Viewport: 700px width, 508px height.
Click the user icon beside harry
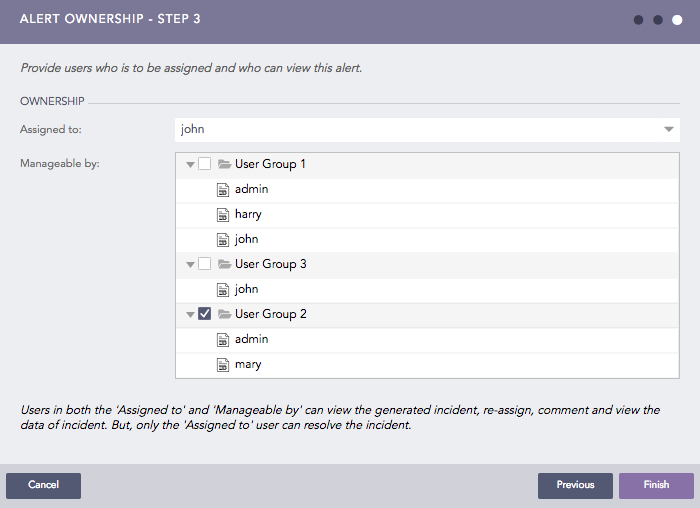224,214
